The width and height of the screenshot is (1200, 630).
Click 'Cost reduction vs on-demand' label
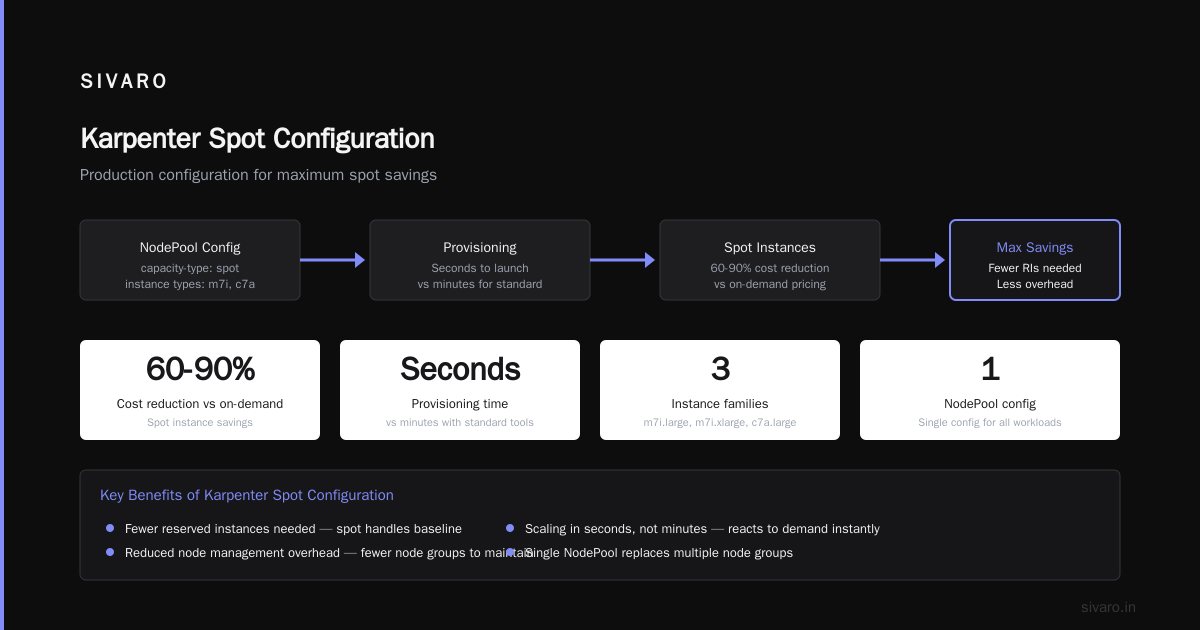click(x=200, y=404)
